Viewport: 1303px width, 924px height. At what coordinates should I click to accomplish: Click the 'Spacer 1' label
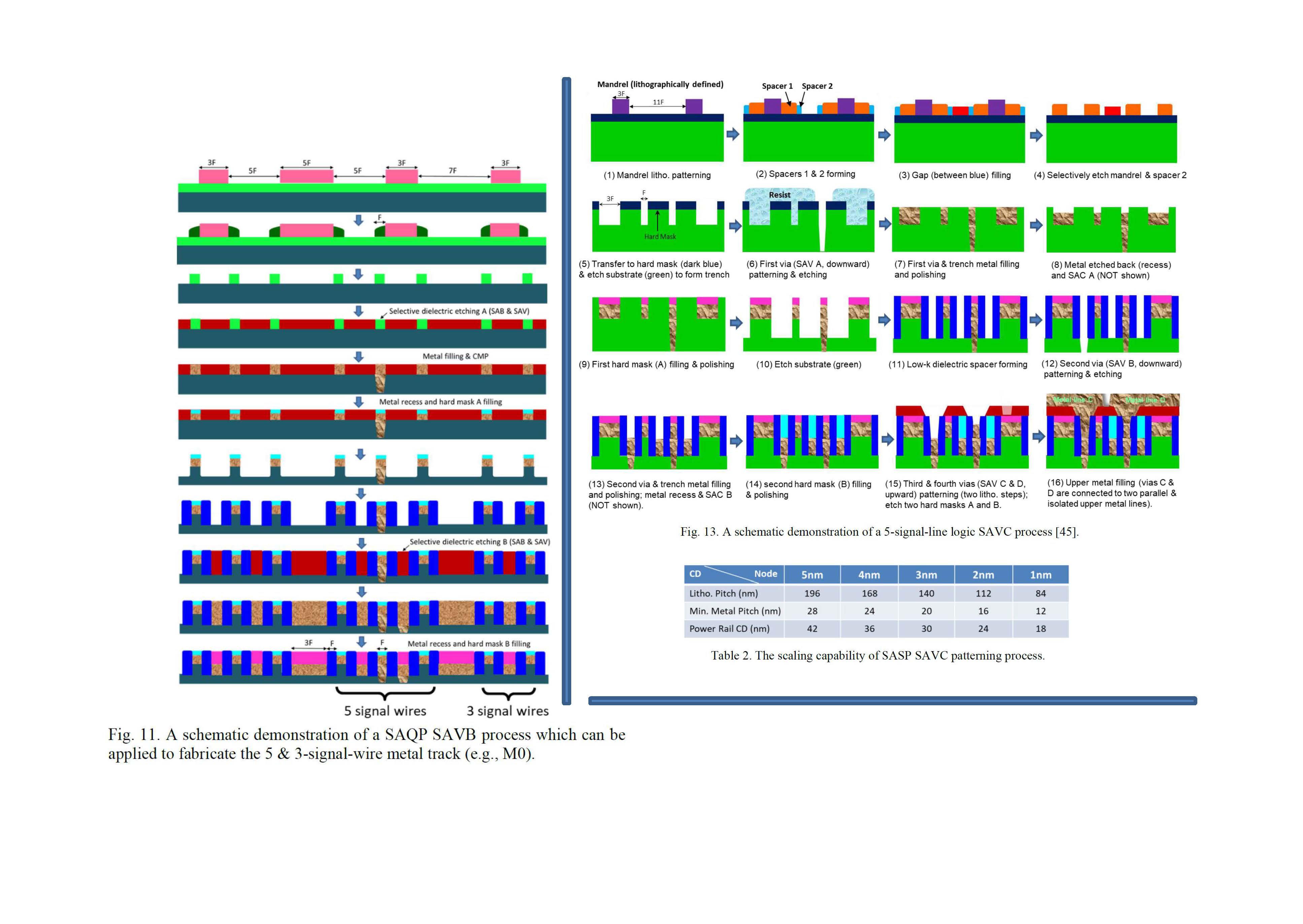pos(777,86)
